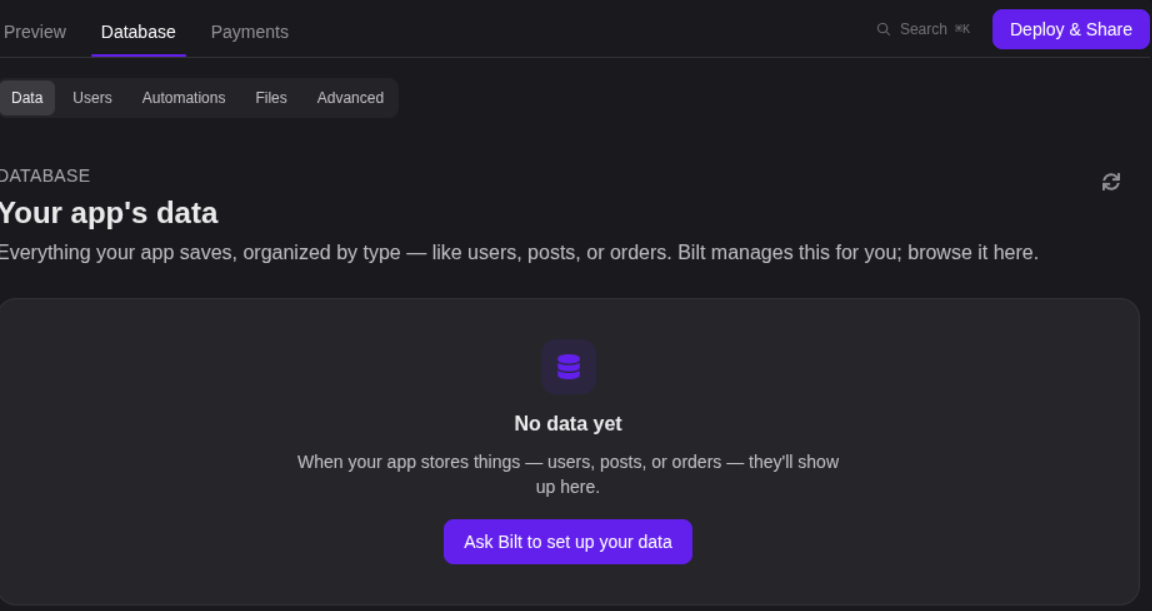Select the Data sub-tab
The height and width of the screenshot is (611, 1152).
pyautogui.click(x=27, y=98)
